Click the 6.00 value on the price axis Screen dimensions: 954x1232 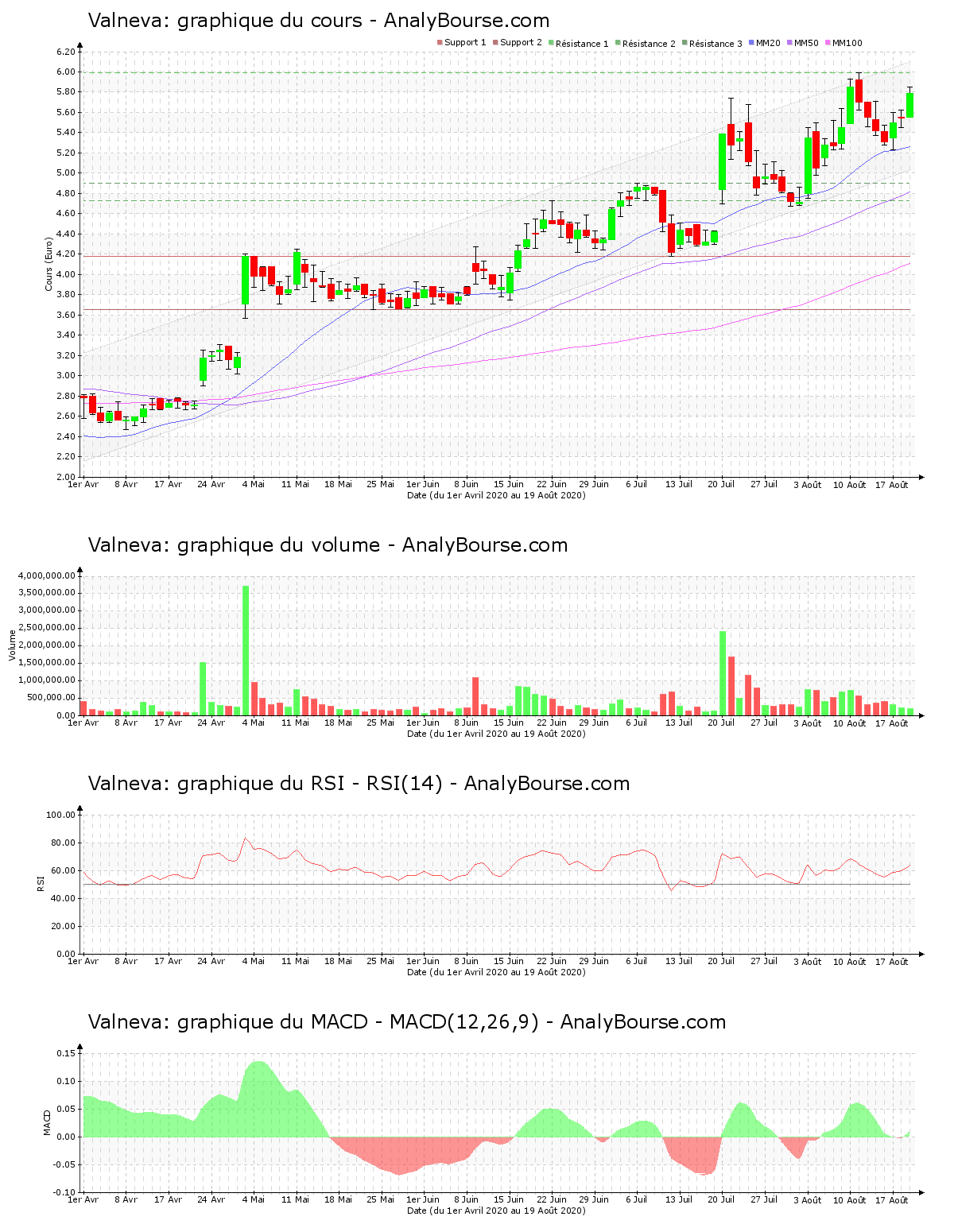point(66,72)
